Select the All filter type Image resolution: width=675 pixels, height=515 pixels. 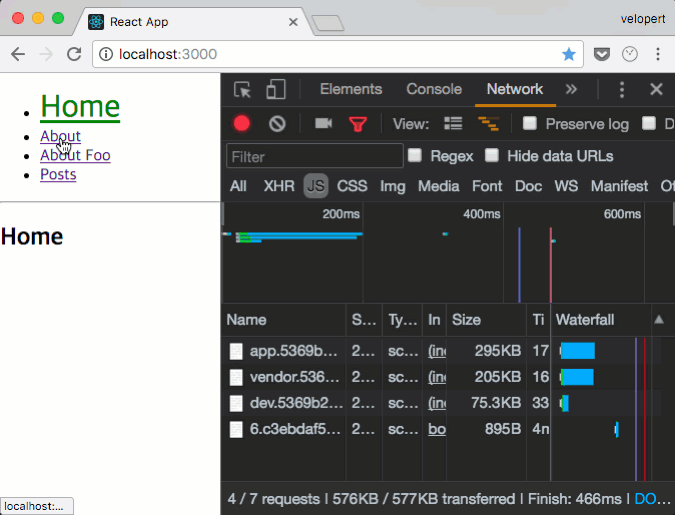pyautogui.click(x=238, y=186)
